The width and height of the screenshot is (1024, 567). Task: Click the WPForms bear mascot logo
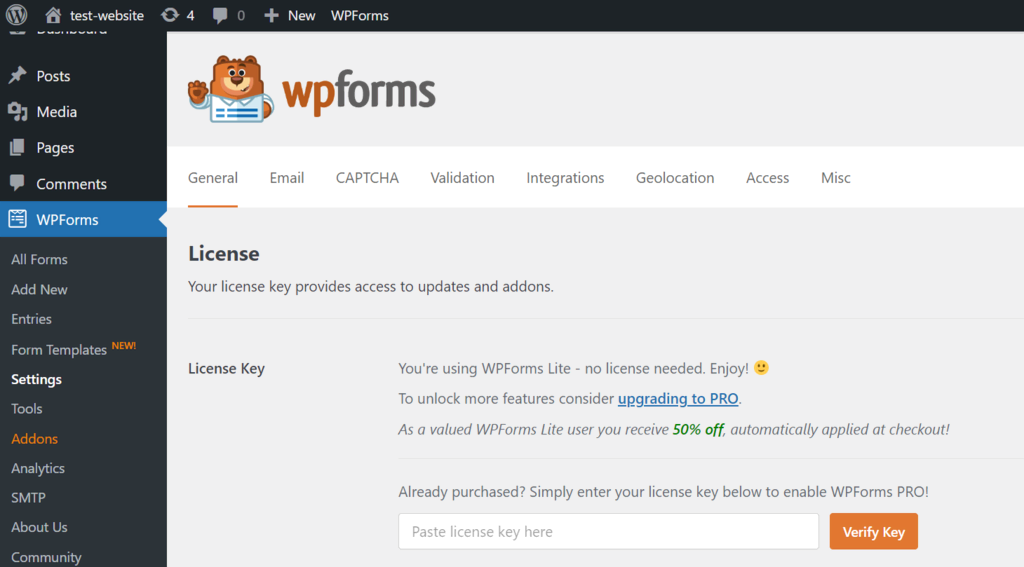point(229,91)
